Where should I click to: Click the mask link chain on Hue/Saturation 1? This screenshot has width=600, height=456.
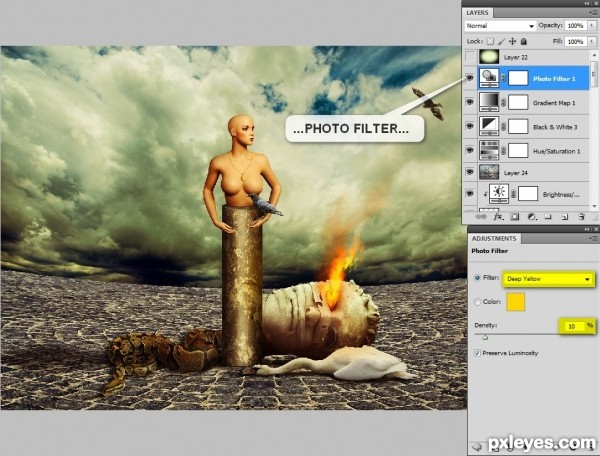(x=504, y=150)
